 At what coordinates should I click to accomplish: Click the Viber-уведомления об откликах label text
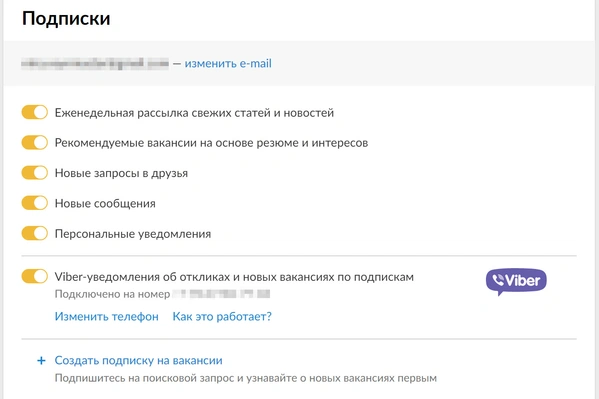click(234, 277)
